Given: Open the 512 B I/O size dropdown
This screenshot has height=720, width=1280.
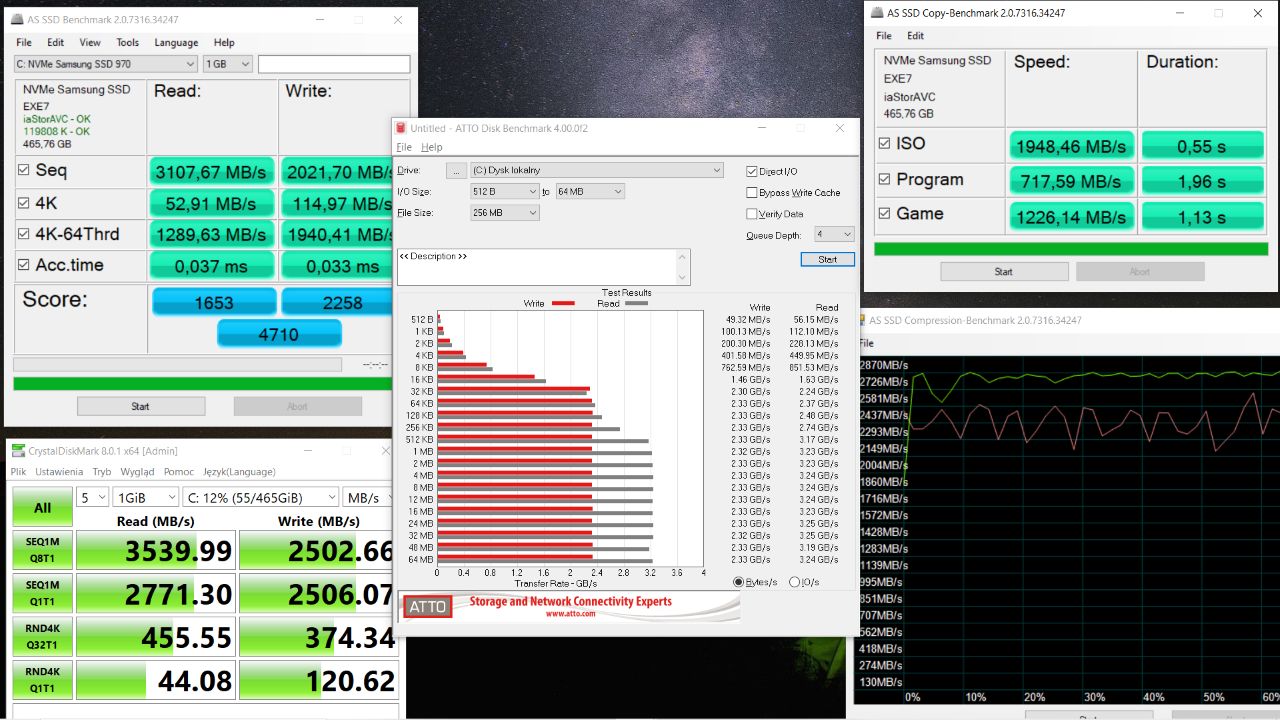Looking at the screenshot, I should click(x=504, y=191).
